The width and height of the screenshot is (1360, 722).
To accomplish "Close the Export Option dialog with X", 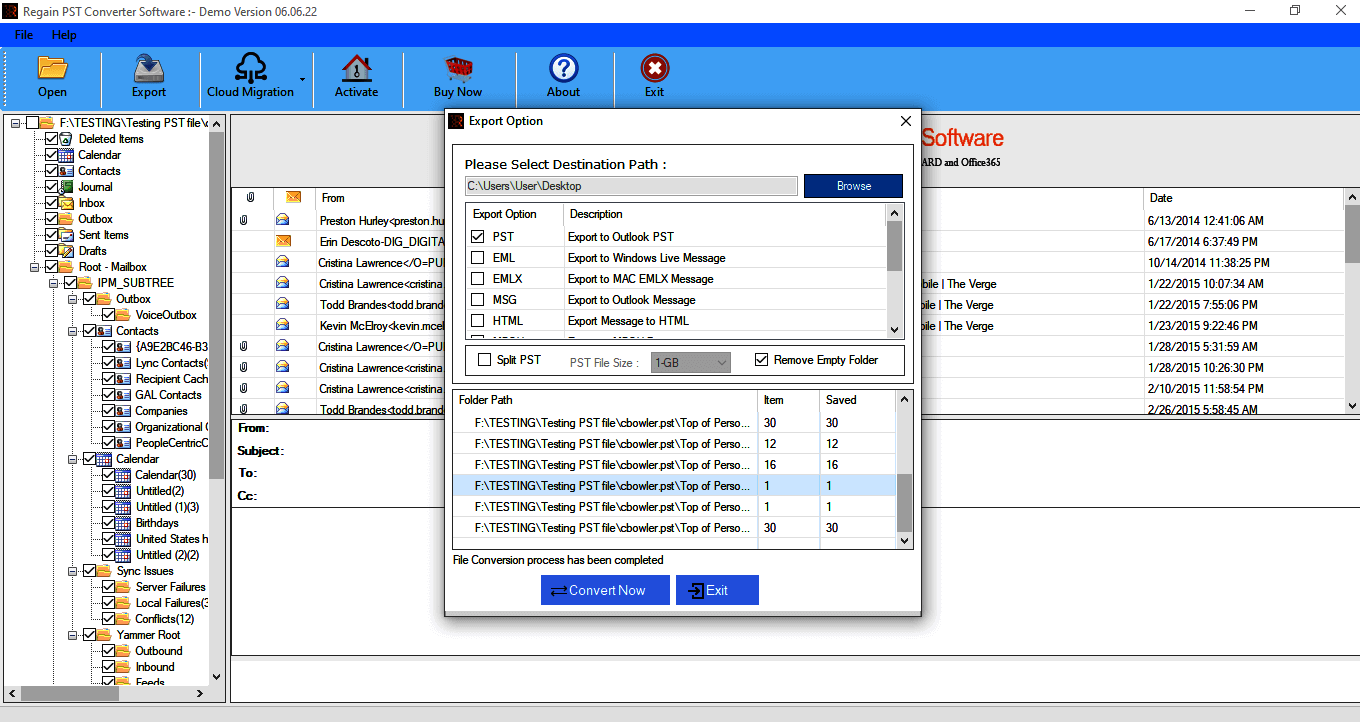I will click(906, 121).
